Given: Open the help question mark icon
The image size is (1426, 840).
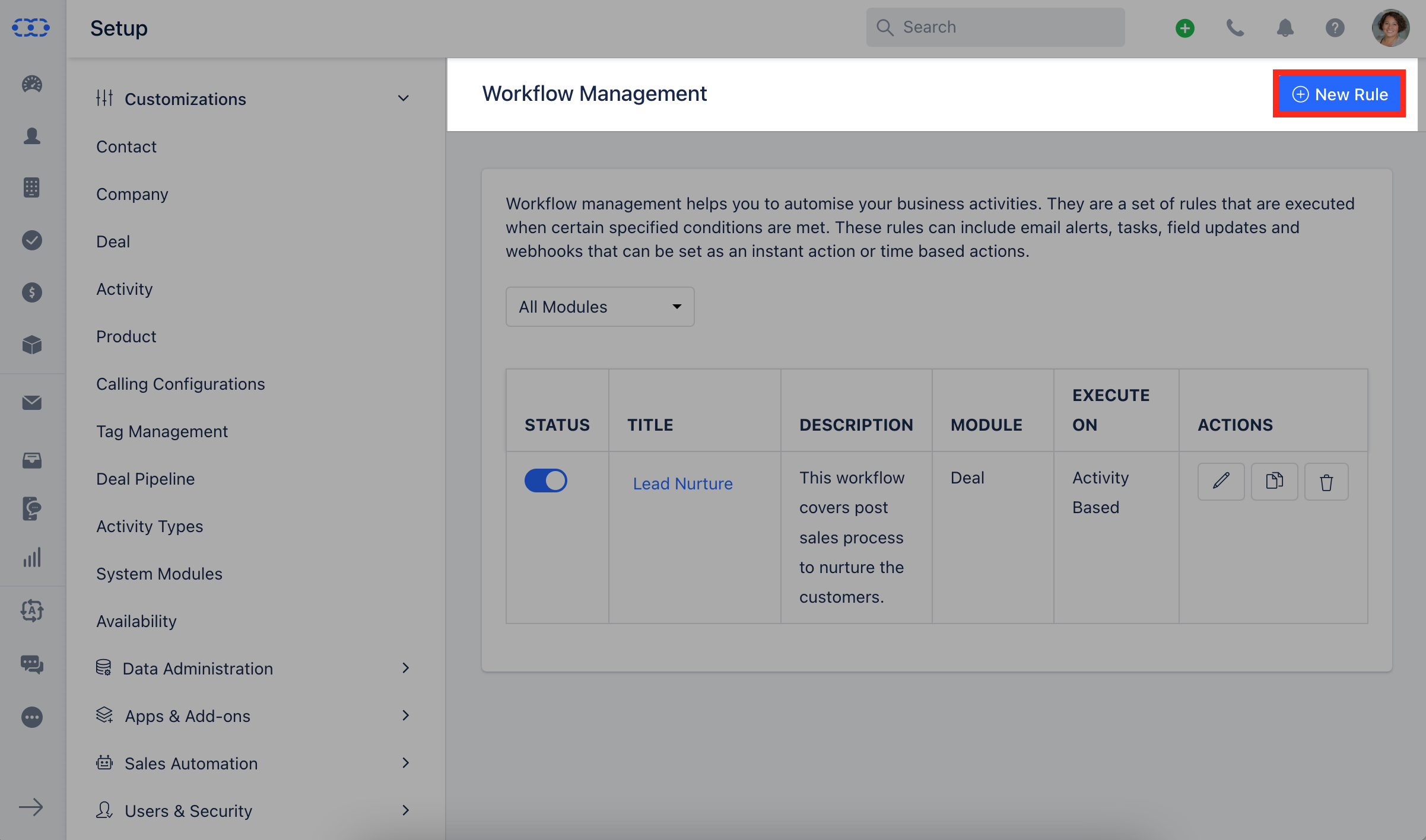Looking at the screenshot, I should 1335,28.
